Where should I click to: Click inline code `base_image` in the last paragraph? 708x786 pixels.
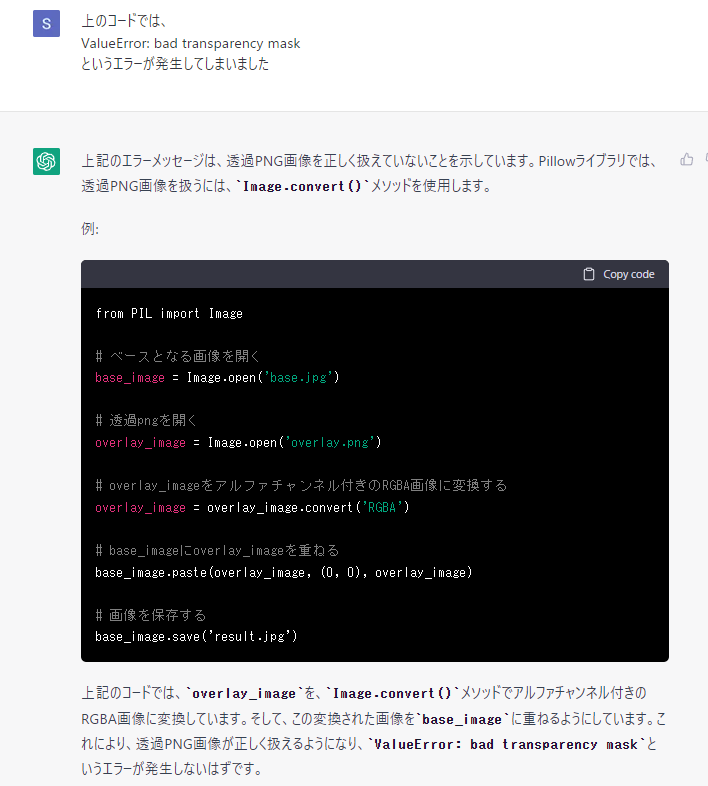pos(462,719)
